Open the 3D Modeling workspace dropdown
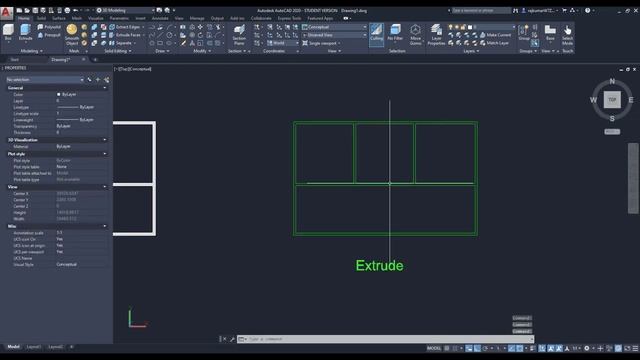 (x=125, y=10)
